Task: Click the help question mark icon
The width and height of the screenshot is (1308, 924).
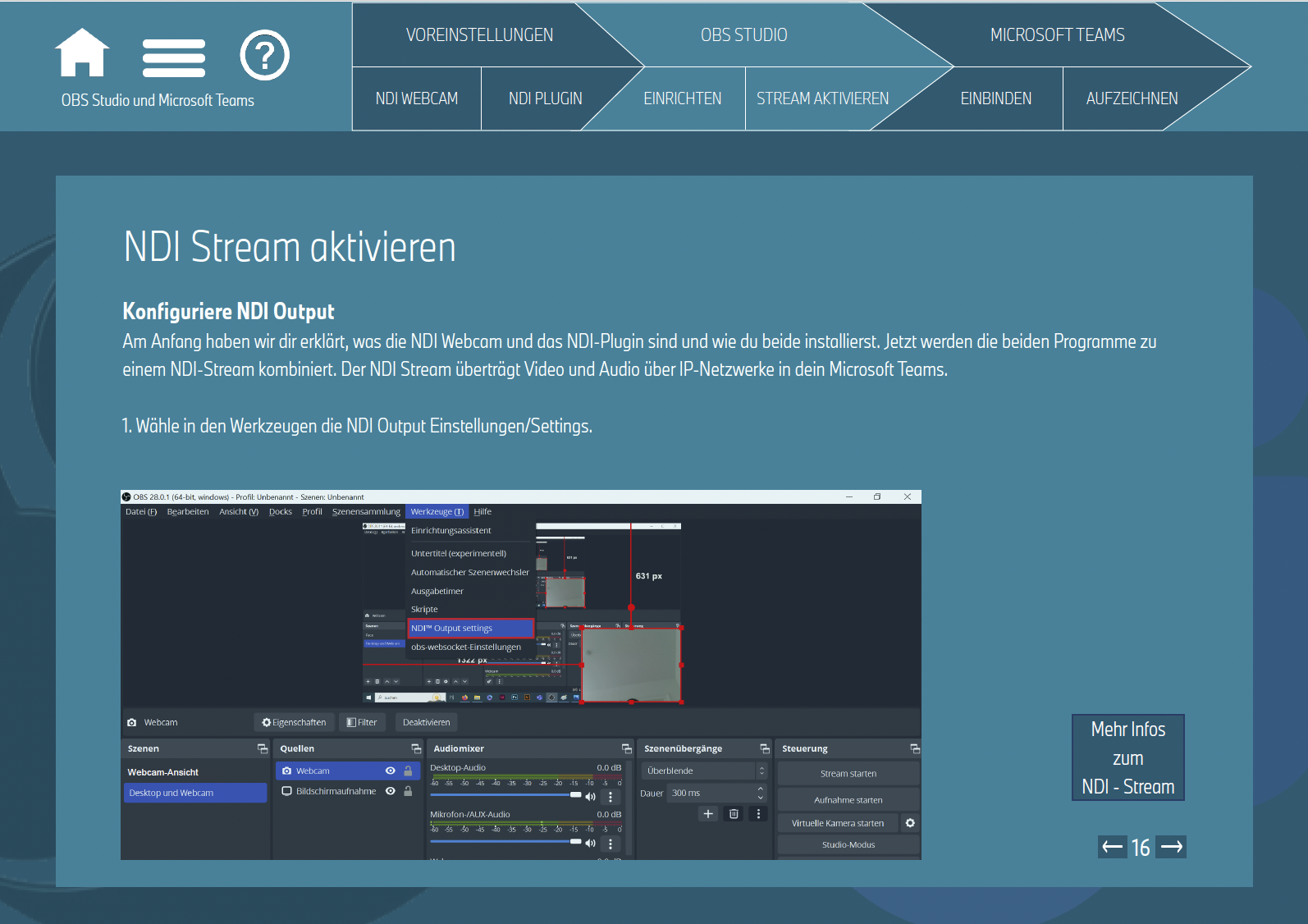Action: 264,56
